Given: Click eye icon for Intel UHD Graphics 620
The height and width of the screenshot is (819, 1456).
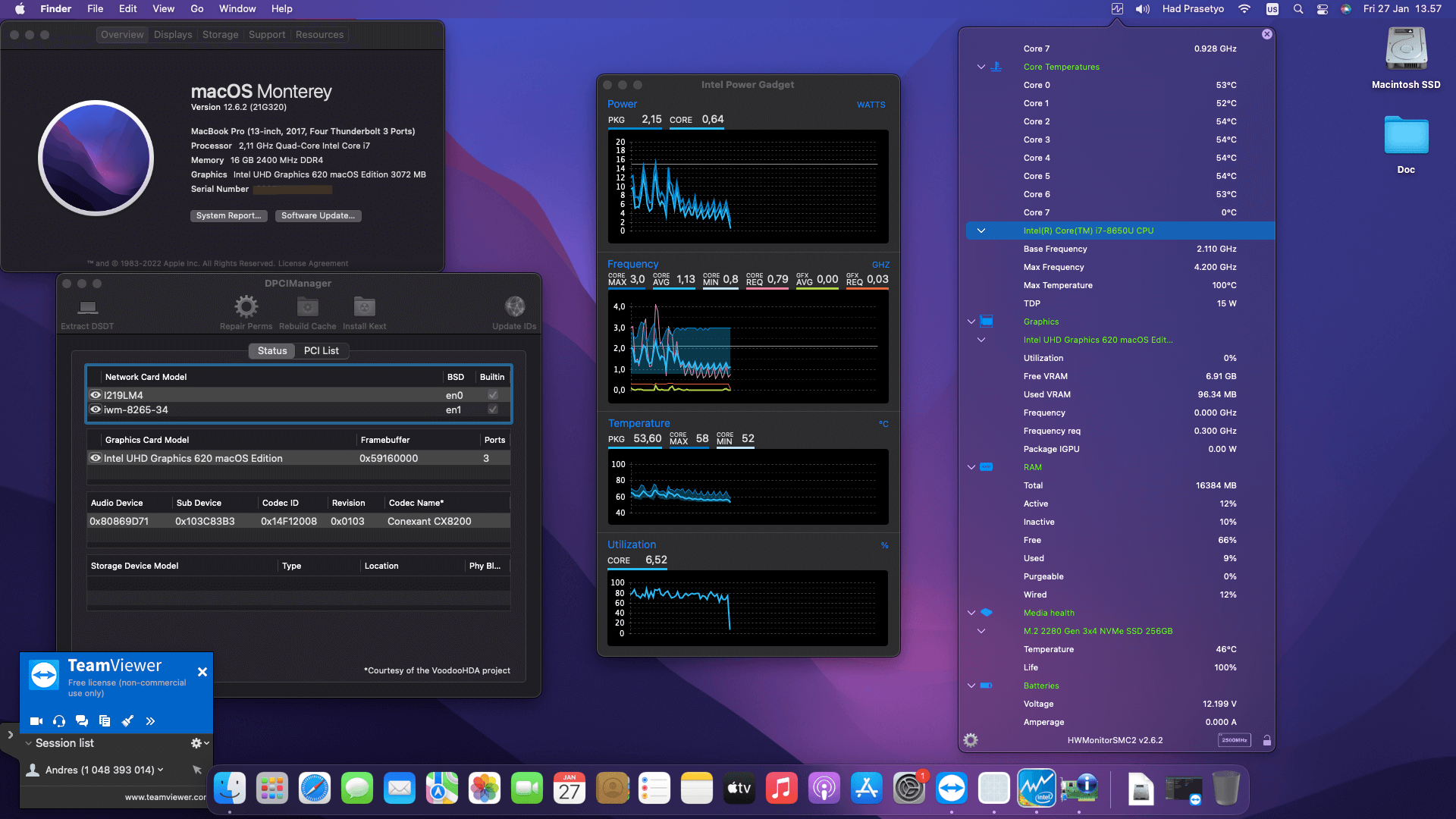Looking at the screenshot, I should click(x=96, y=458).
